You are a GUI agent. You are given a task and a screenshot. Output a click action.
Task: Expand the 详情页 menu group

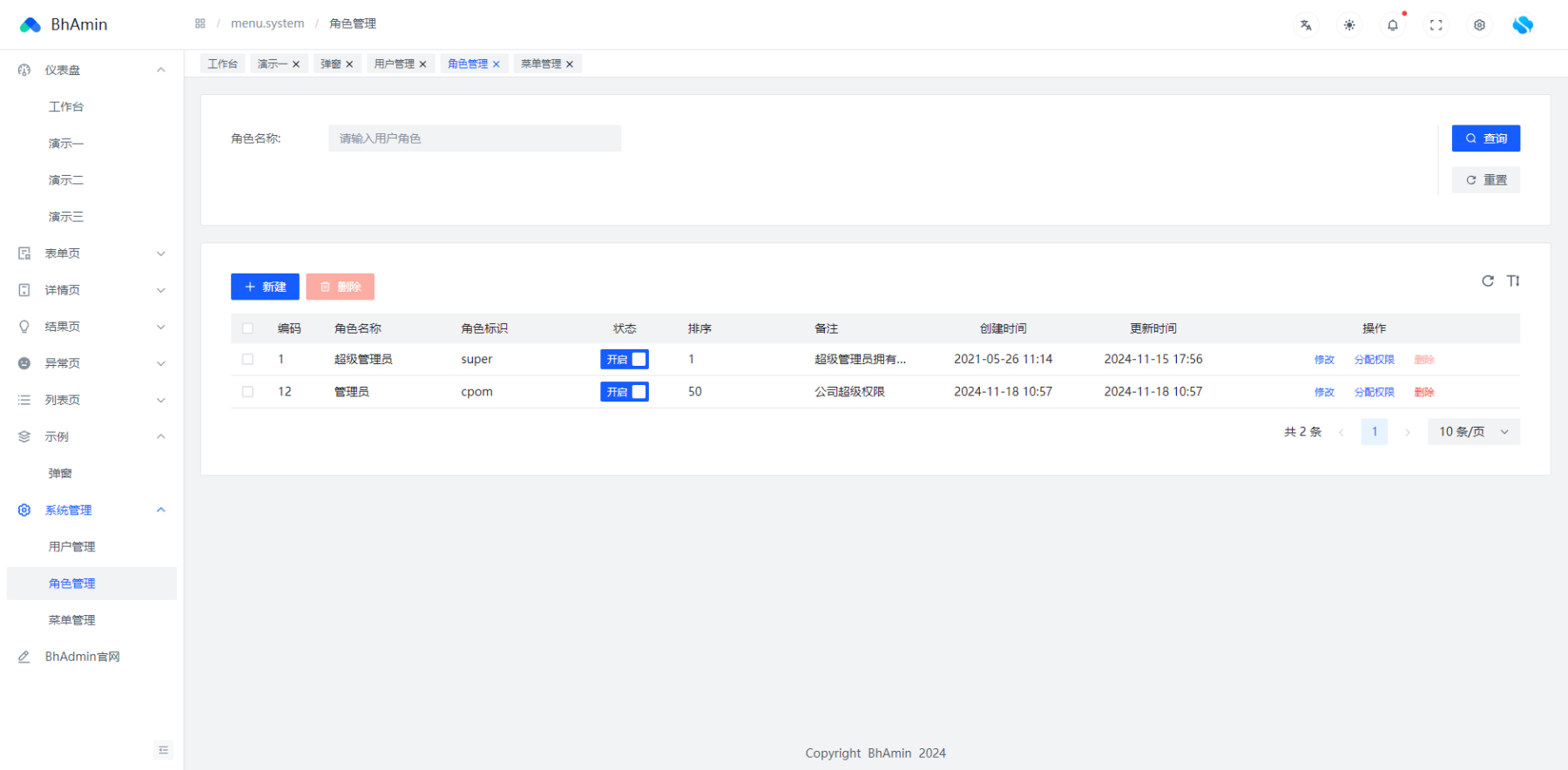(x=161, y=290)
